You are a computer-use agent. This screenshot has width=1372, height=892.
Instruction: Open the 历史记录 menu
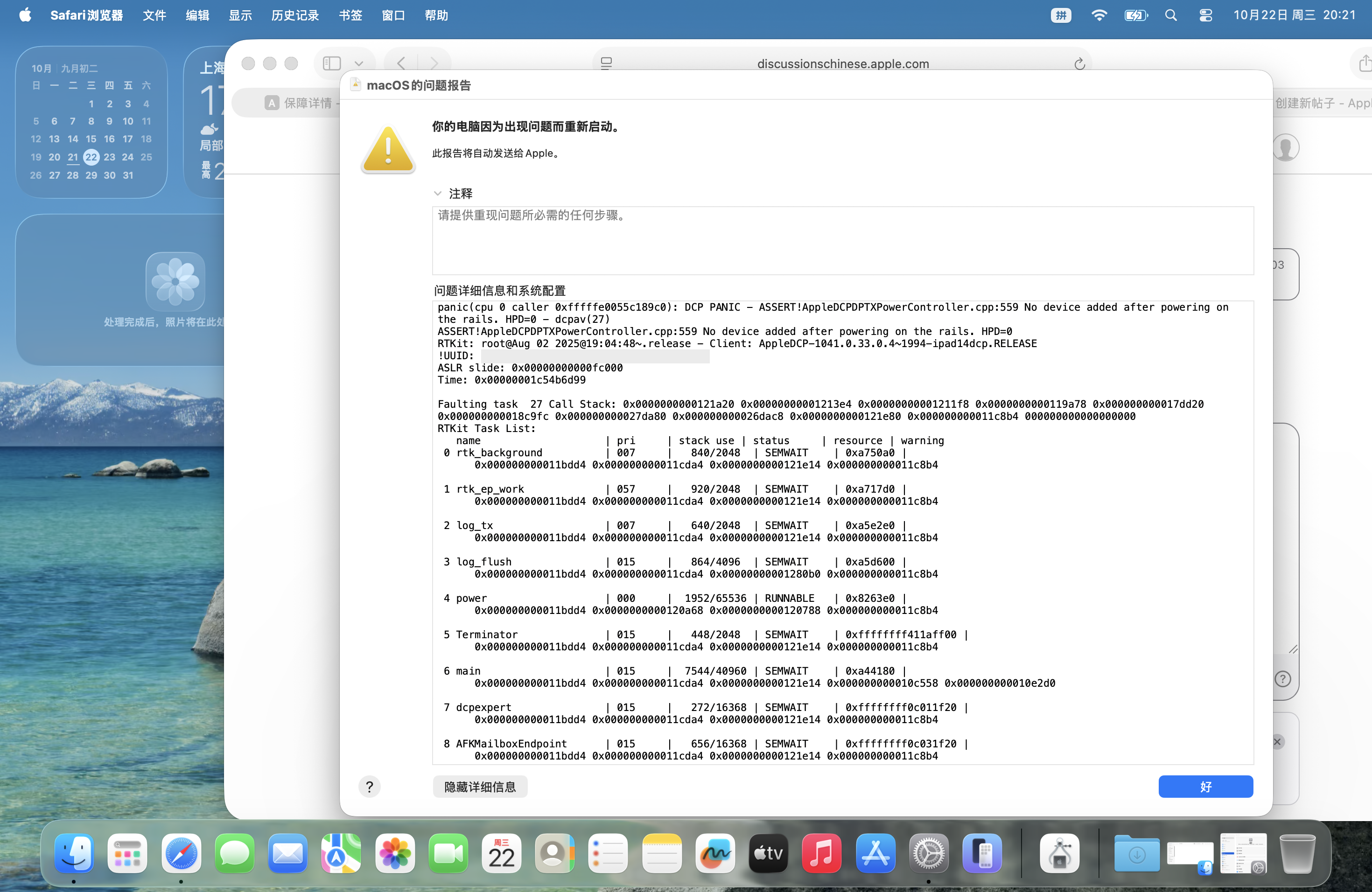click(294, 15)
